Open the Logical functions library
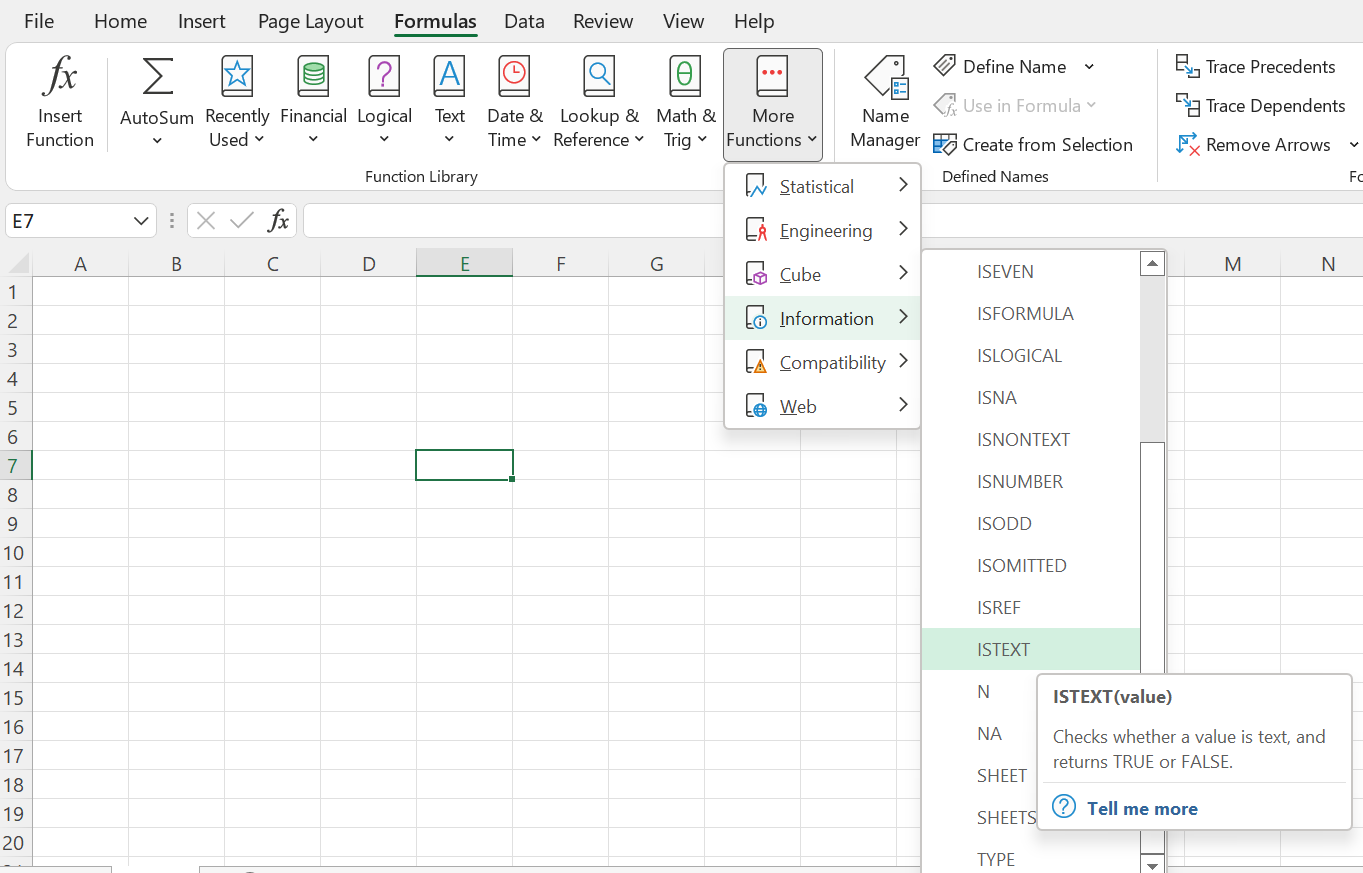The width and height of the screenshot is (1363, 873). pos(384,103)
